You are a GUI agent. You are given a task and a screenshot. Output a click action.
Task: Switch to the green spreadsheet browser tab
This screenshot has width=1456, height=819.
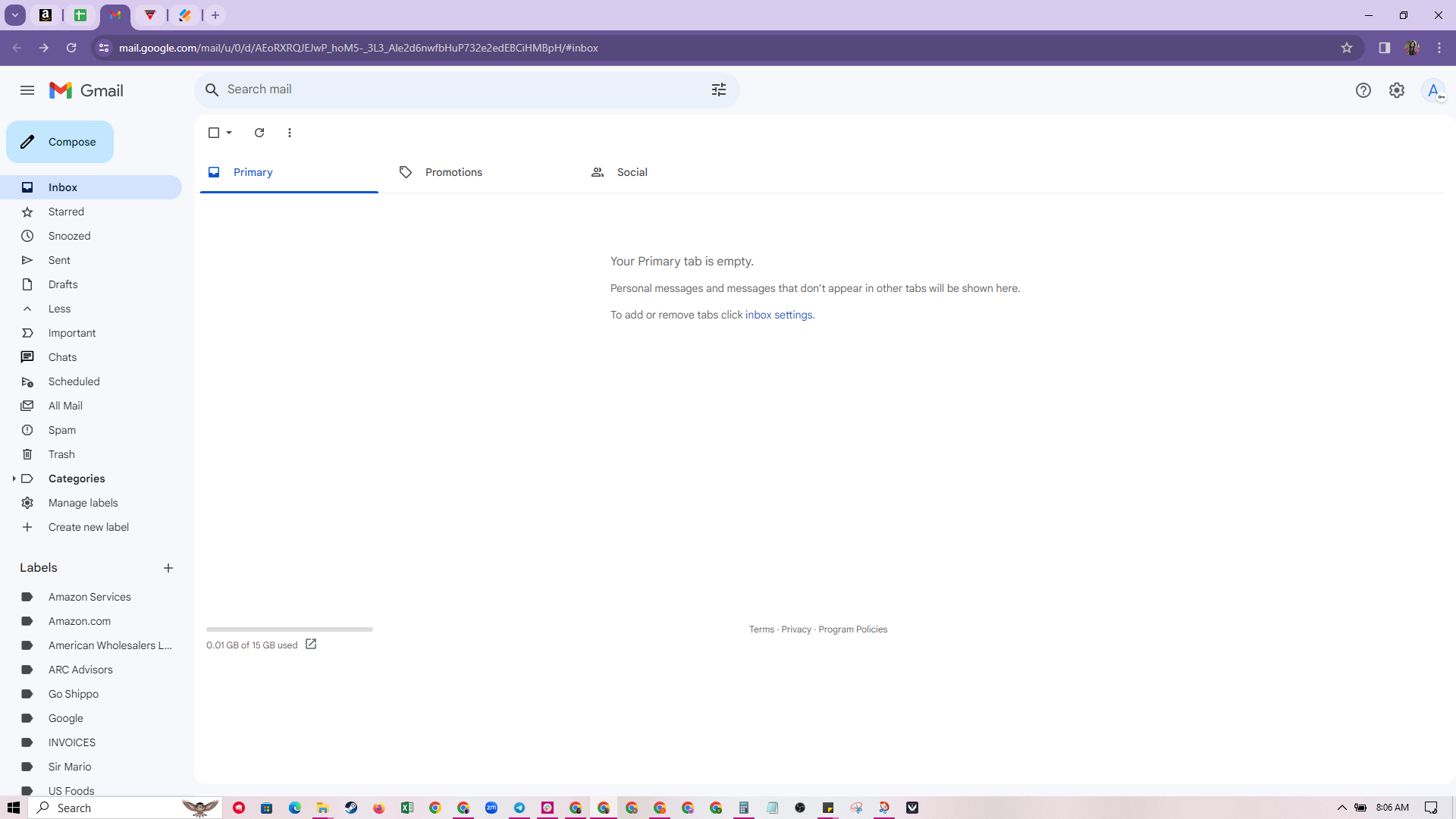pyautogui.click(x=80, y=15)
